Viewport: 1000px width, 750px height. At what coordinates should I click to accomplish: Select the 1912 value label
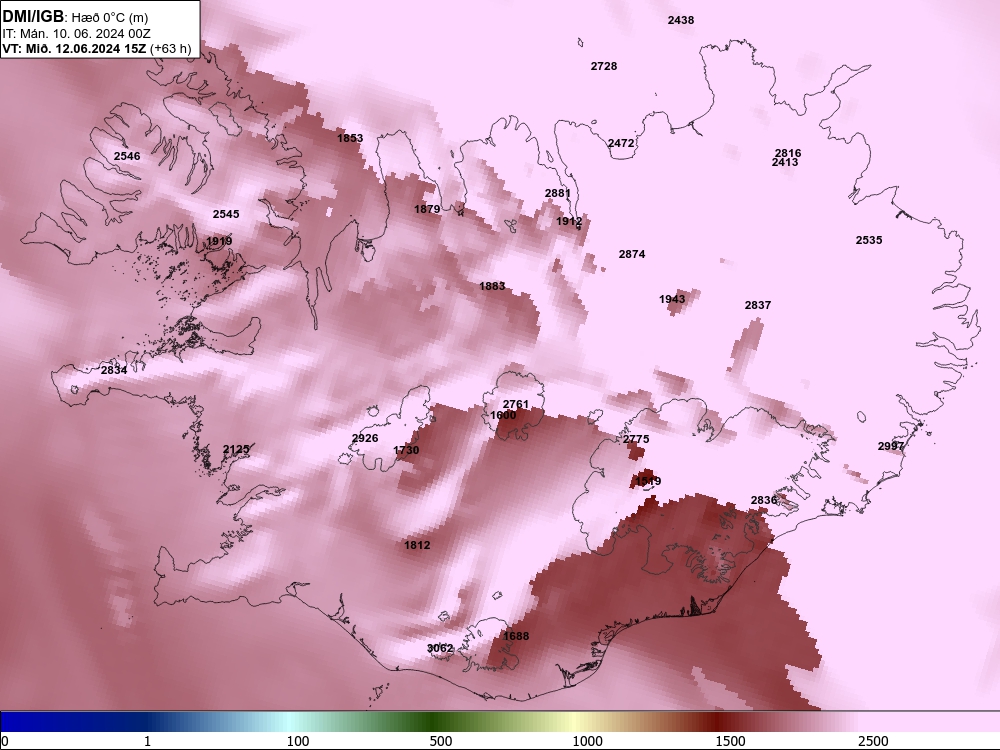(x=569, y=221)
